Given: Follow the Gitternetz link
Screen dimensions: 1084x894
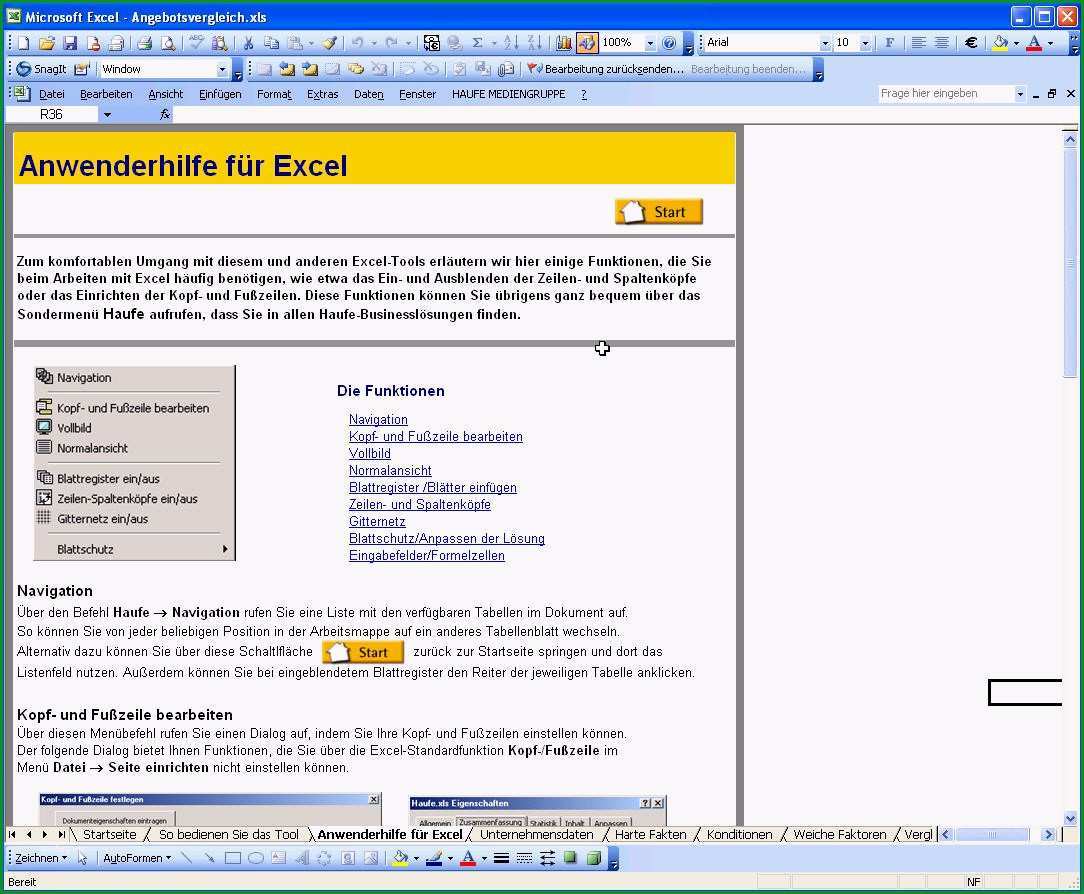Looking at the screenshot, I should (377, 521).
